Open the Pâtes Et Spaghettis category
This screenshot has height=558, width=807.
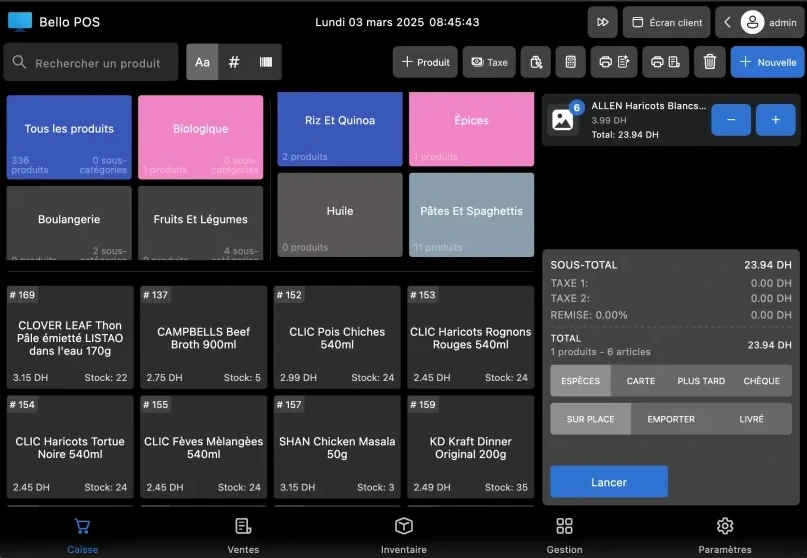click(471, 215)
